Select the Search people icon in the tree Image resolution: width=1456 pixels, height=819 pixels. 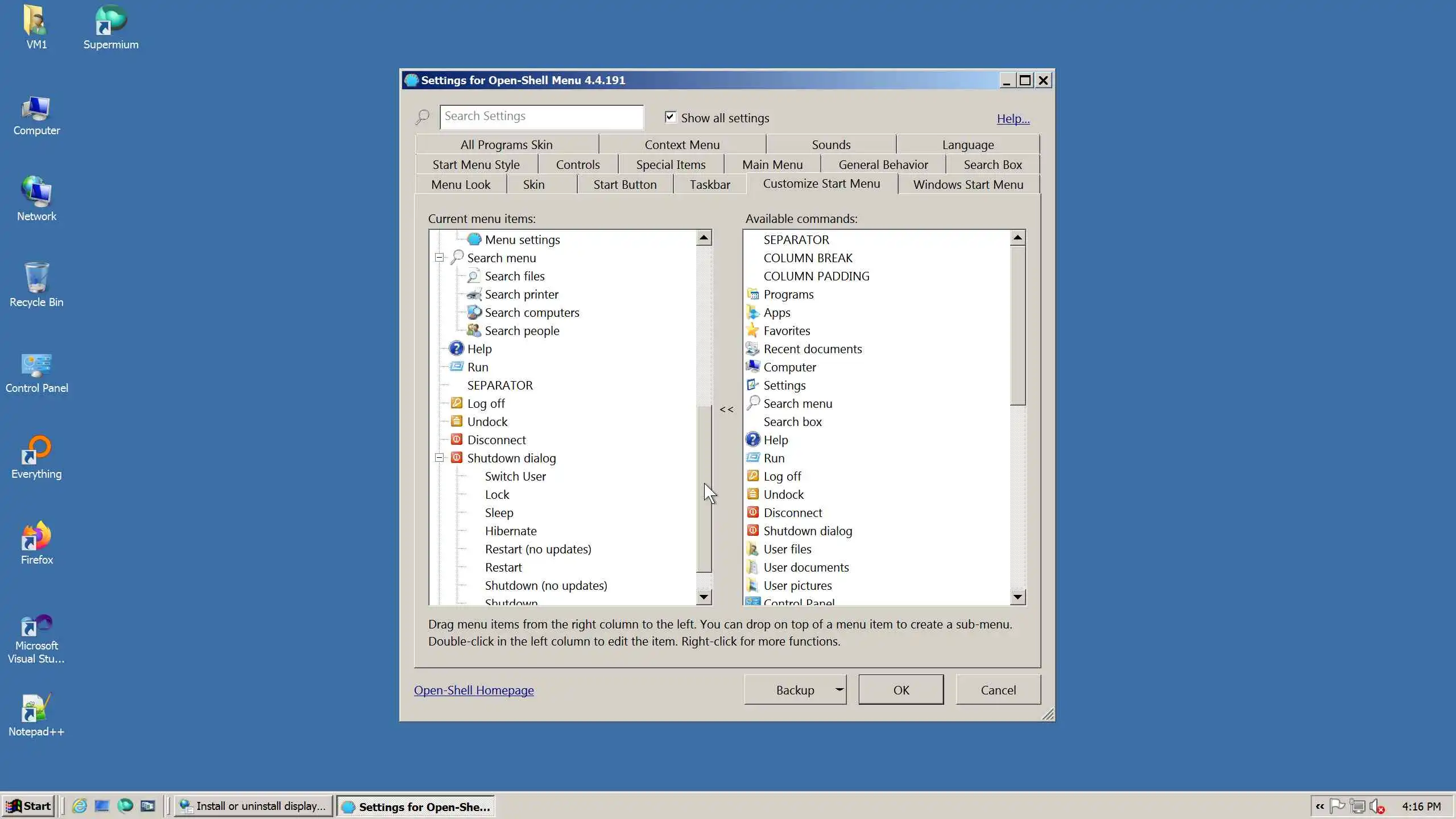coord(473,330)
